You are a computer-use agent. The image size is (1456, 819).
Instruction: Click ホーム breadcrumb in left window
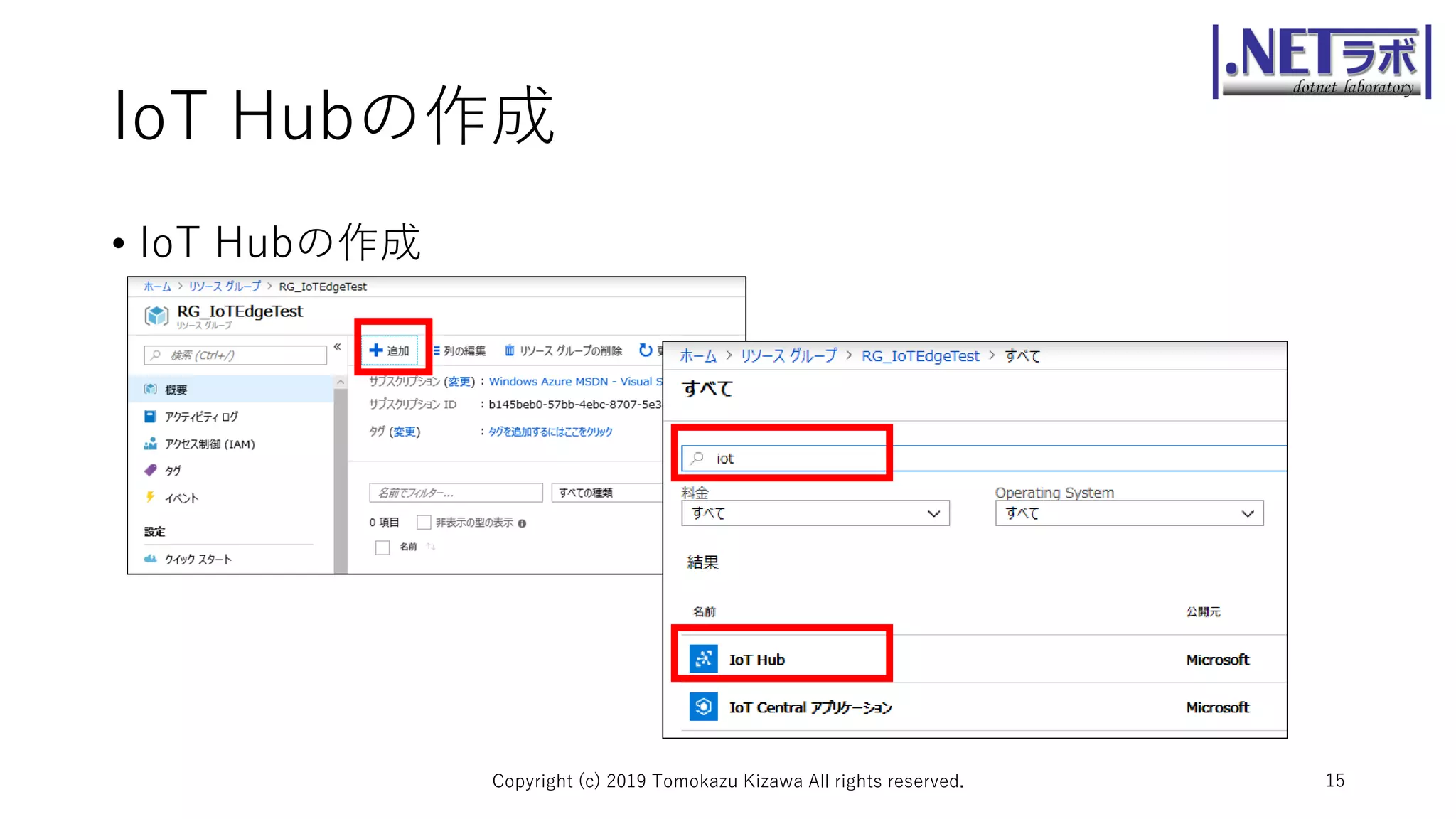pyautogui.click(x=157, y=287)
